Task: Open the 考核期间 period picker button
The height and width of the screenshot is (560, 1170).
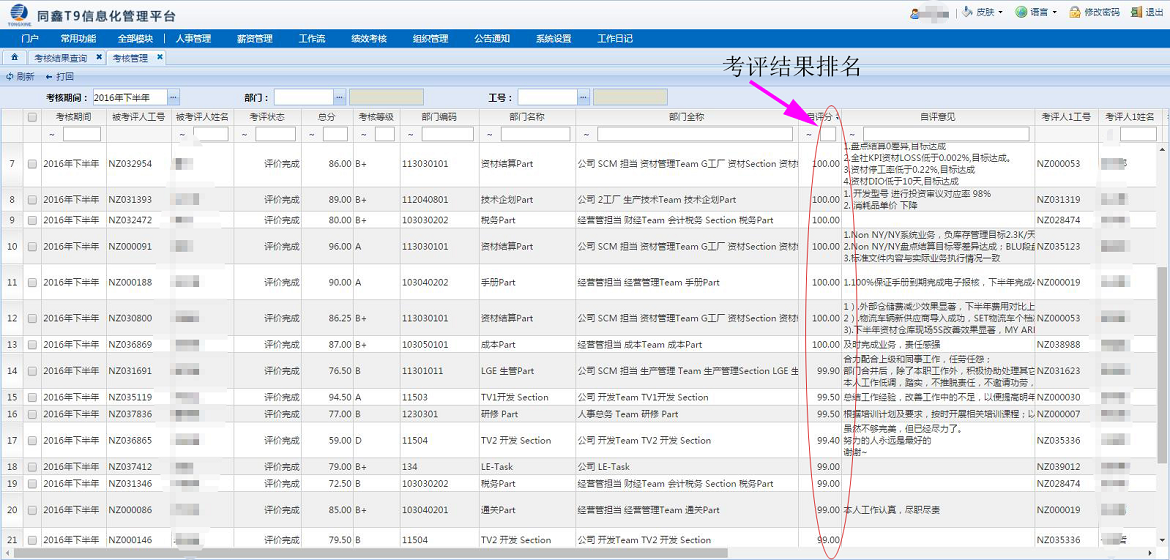Action: (174, 98)
